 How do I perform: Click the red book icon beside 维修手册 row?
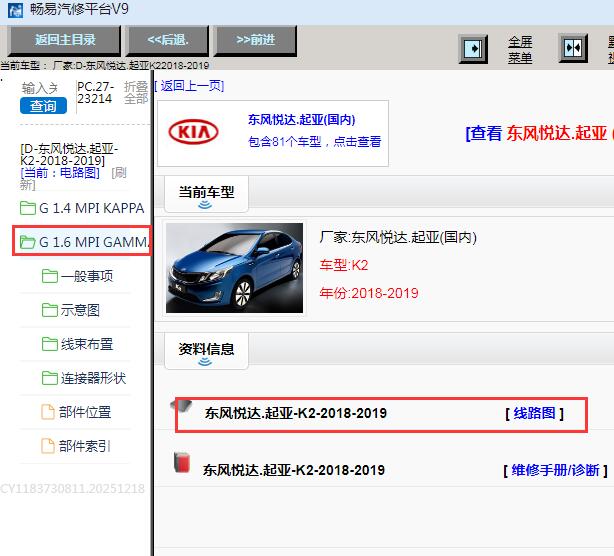coord(182,462)
